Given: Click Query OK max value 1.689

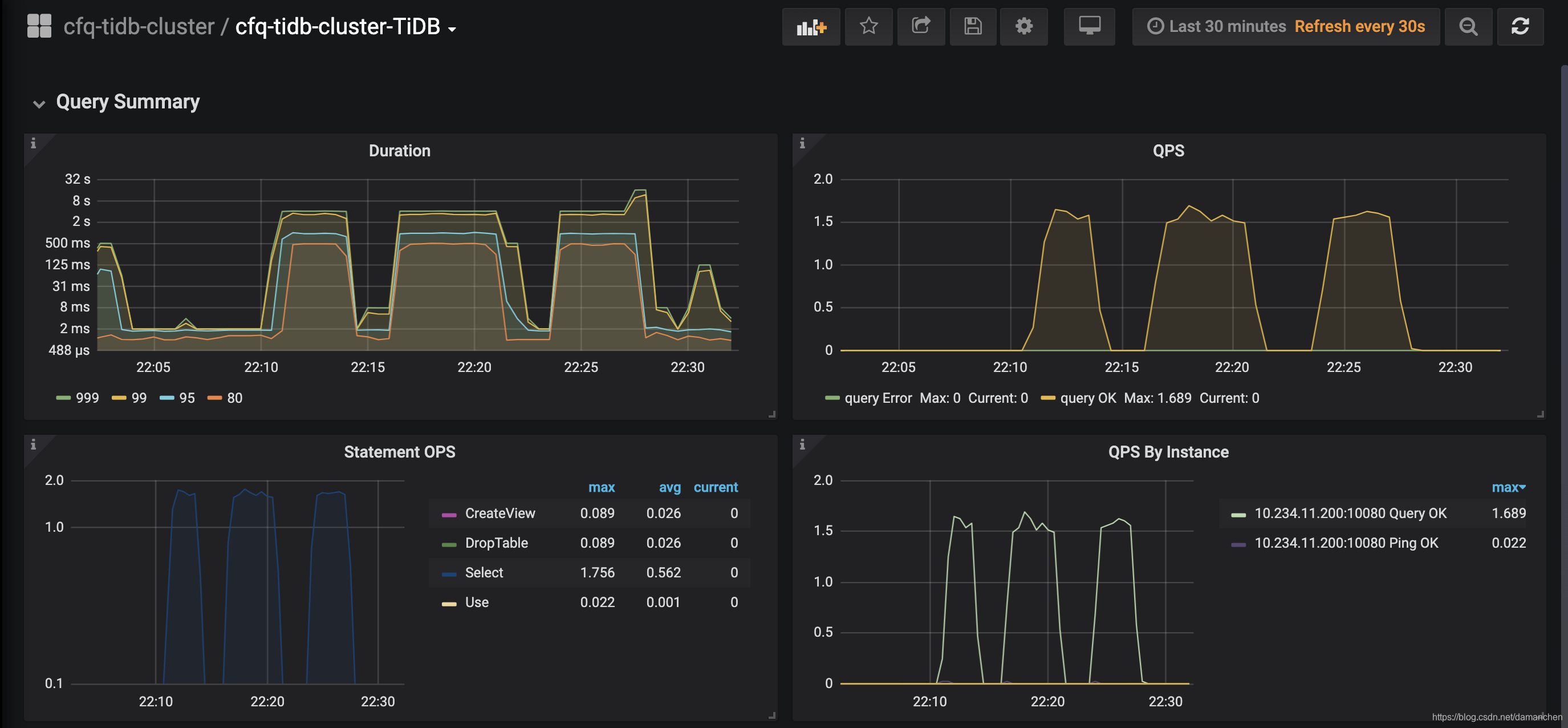Looking at the screenshot, I should pos(1508,513).
